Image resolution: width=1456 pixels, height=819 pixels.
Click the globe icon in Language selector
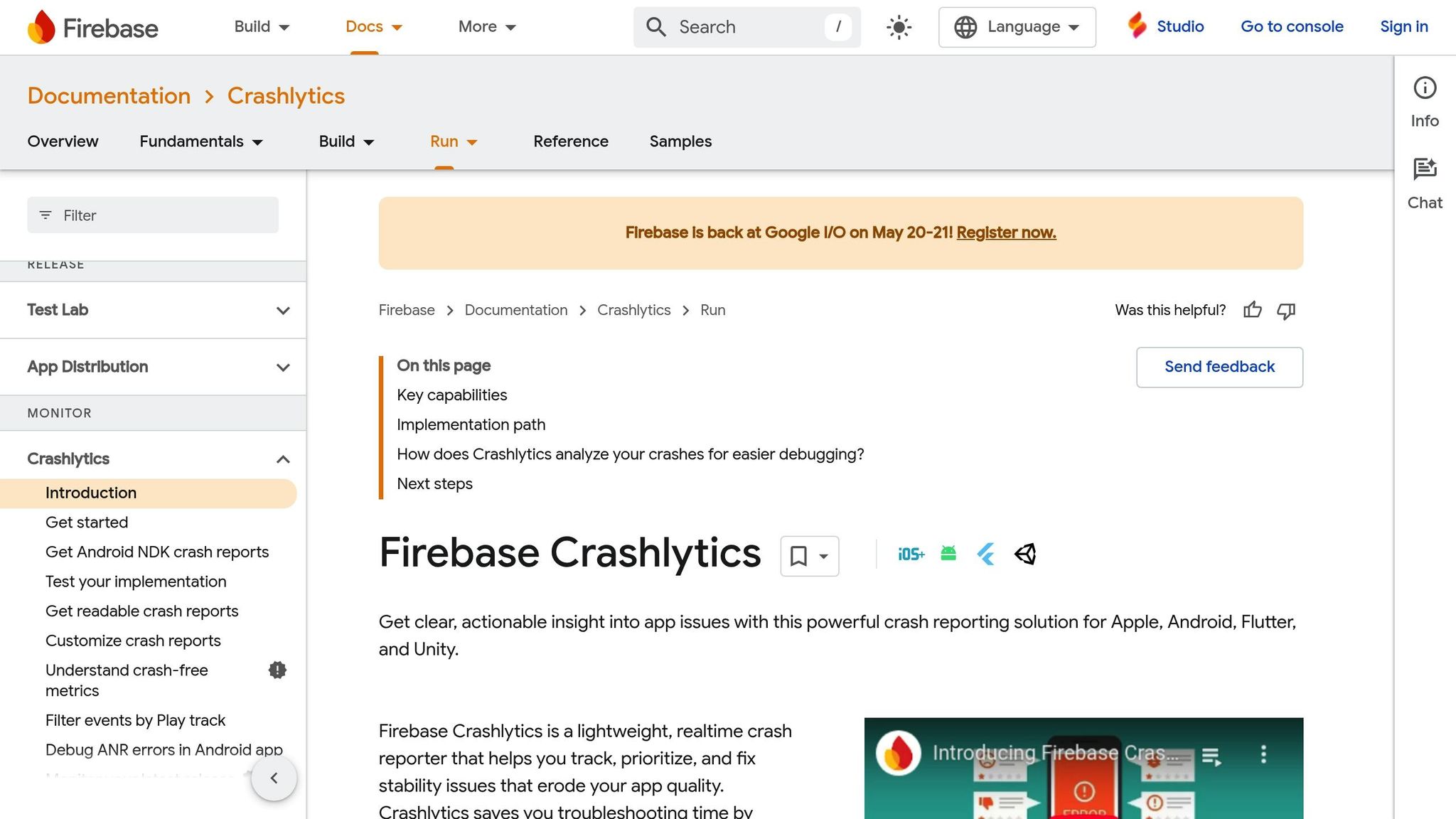(965, 27)
